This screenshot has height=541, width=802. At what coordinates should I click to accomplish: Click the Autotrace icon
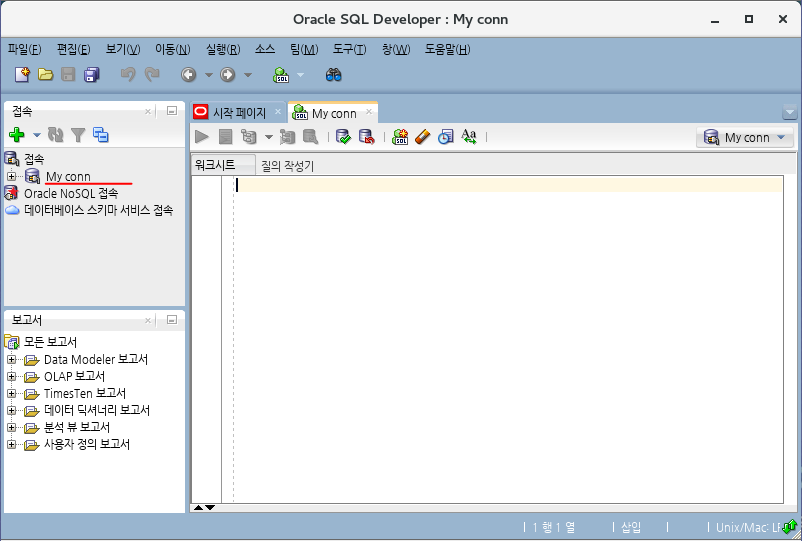pyautogui.click(x=287, y=137)
